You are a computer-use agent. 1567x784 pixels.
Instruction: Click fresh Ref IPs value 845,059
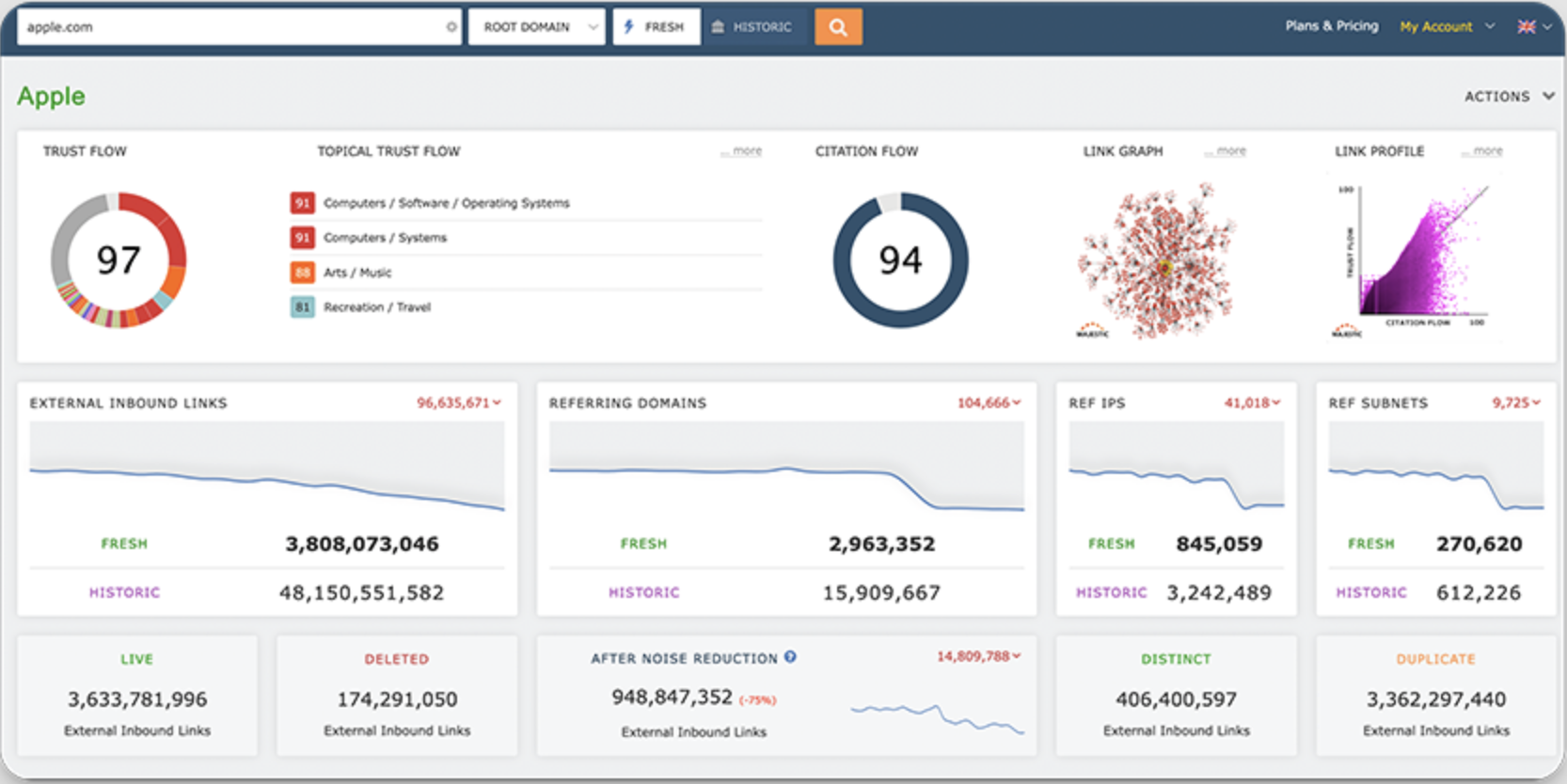[x=1219, y=544]
